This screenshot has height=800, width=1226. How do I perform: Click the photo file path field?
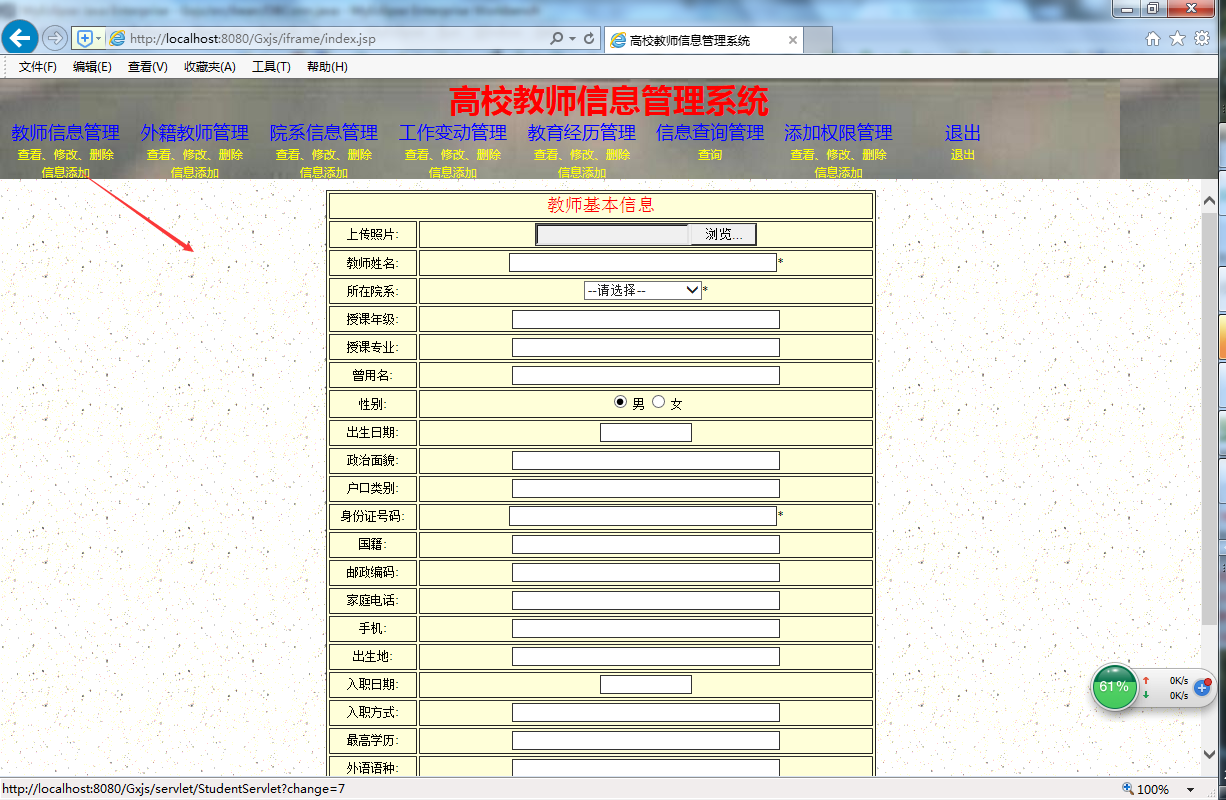click(612, 234)
